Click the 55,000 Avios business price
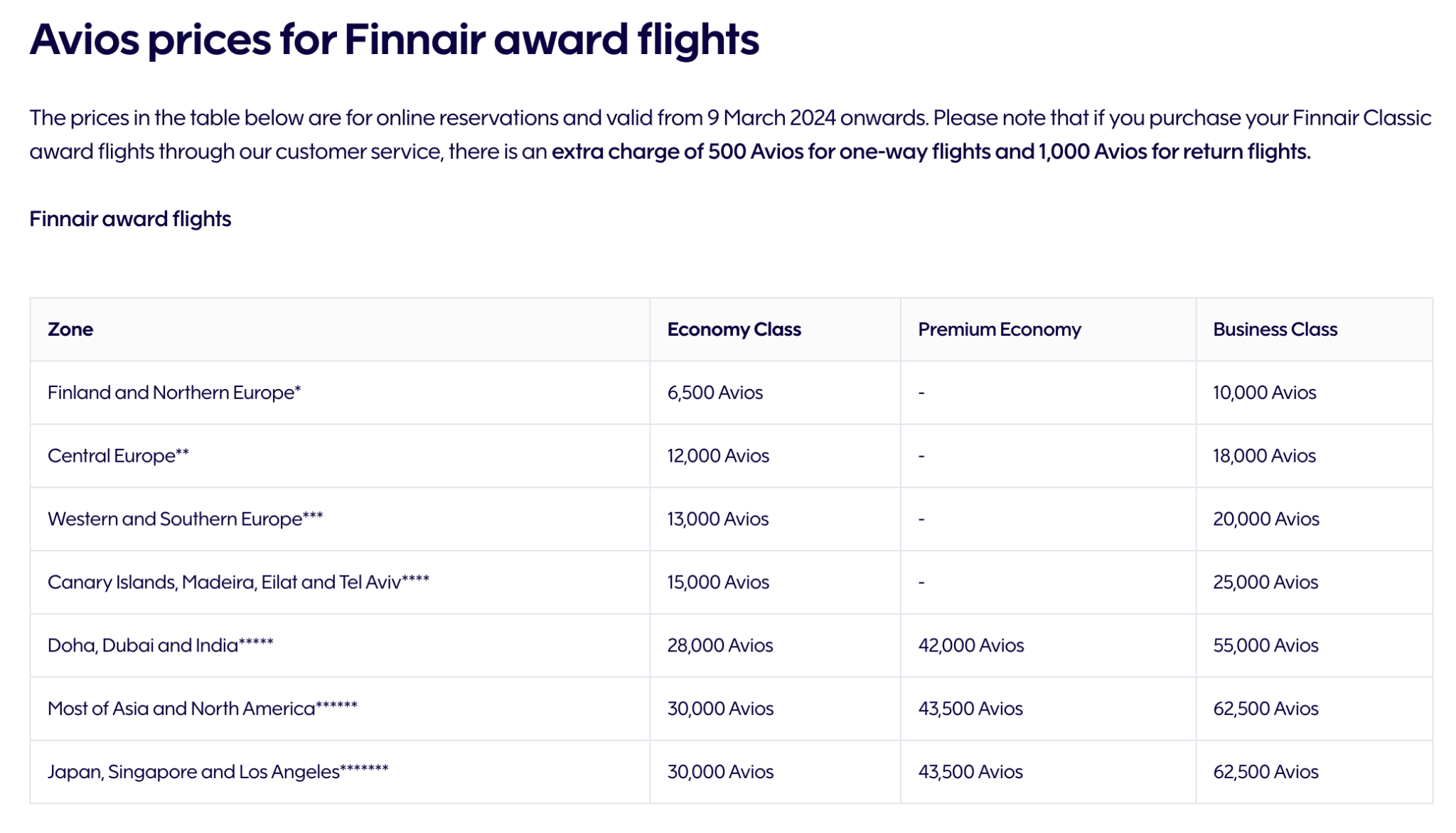 point(1265,645)
